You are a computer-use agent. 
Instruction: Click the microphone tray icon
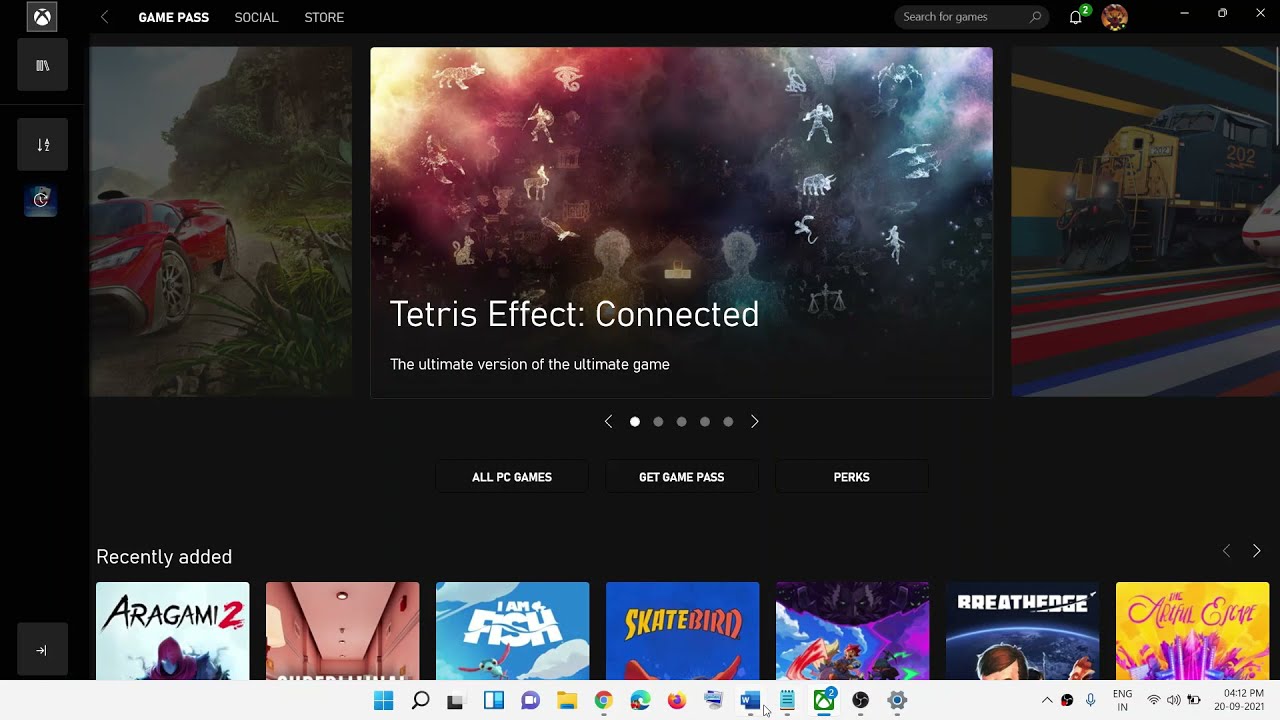click(x=1090, y=700)
